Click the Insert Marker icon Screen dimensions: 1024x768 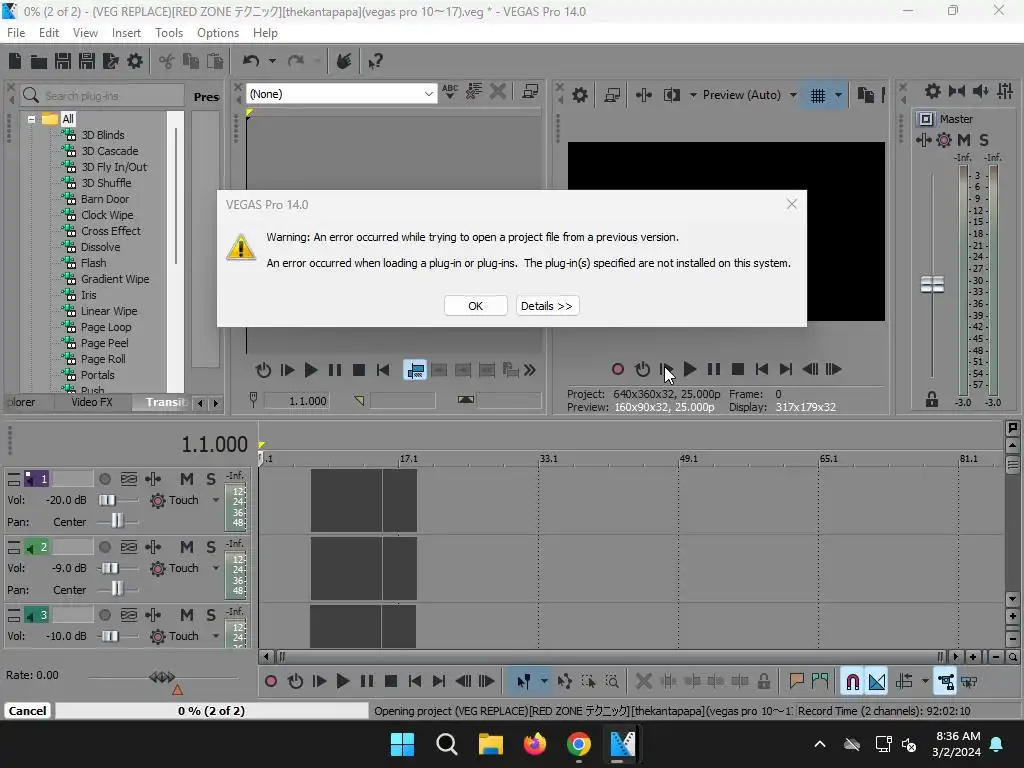pyautogui.click(x=796, y=682)
